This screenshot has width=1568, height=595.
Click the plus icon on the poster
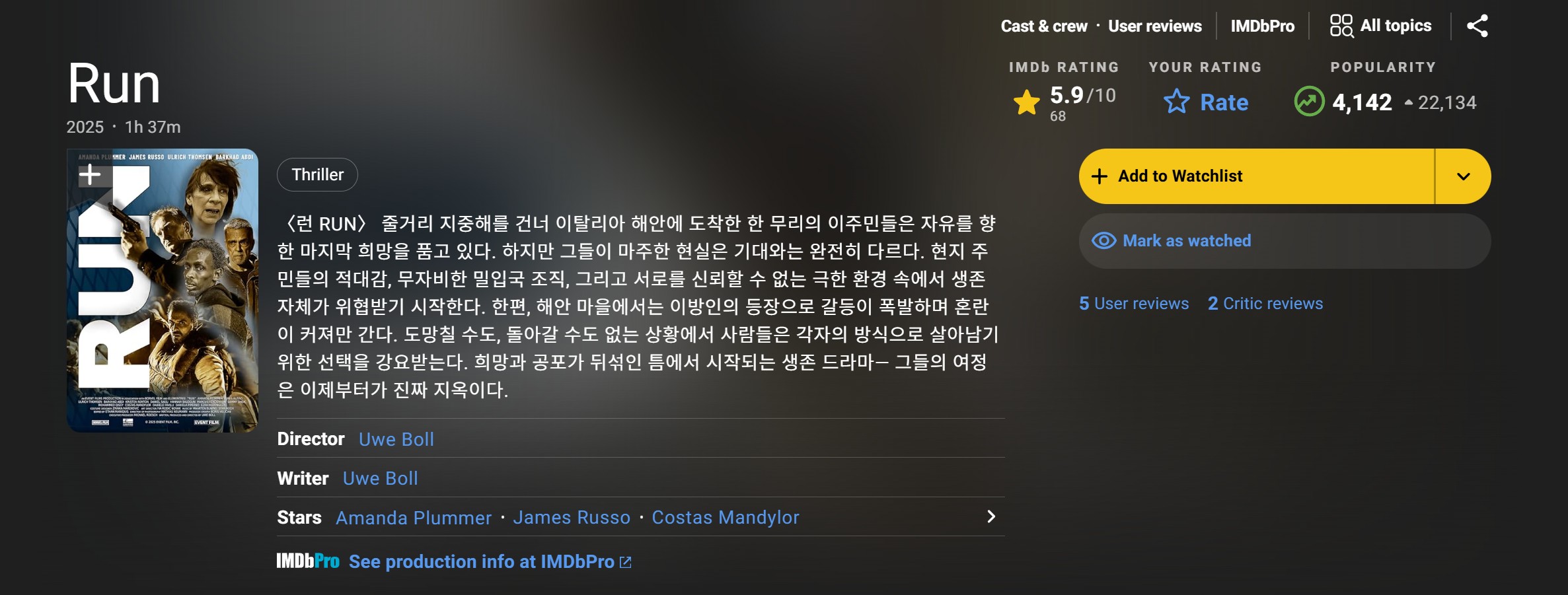click(x=90, y=175)
